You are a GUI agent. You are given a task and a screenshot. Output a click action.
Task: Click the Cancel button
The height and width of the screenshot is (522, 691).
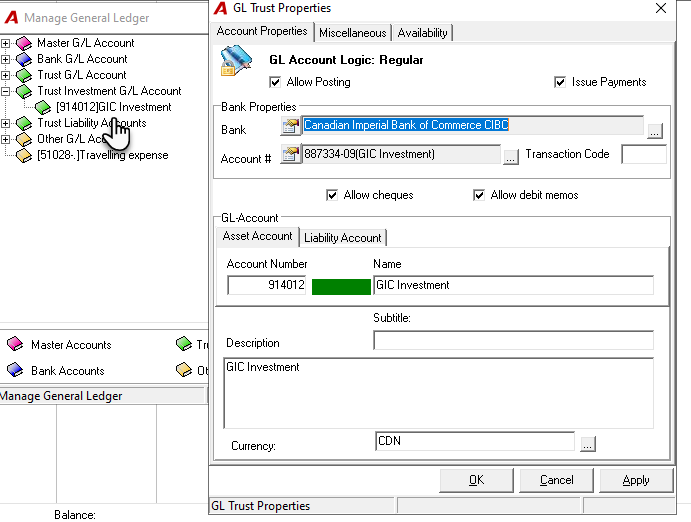click(557, 480)
